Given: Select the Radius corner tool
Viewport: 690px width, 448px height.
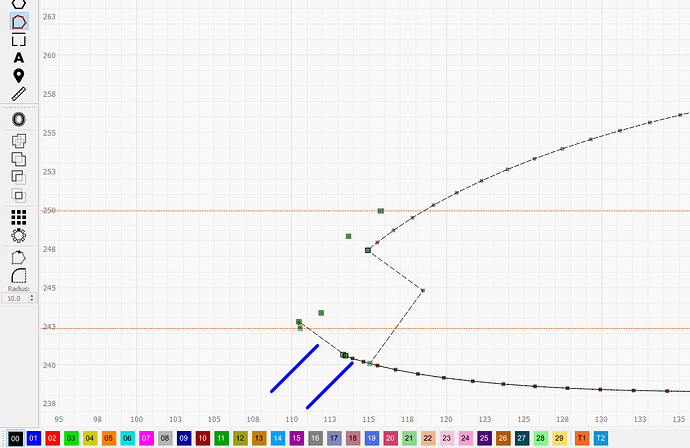Looking at the screenshot, I should coord(18,275).
